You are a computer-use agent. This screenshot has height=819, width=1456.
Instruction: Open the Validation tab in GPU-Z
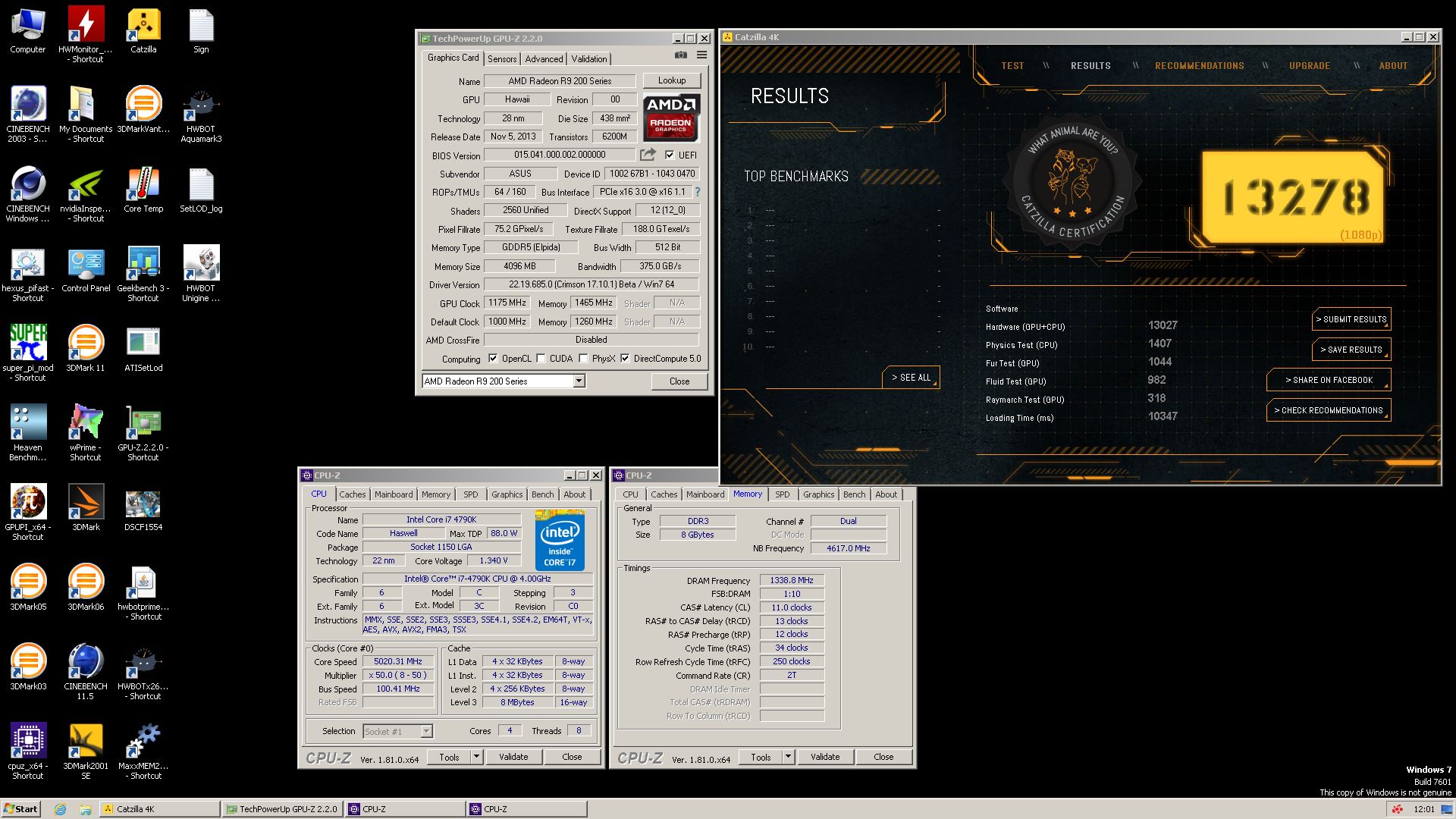589,59
